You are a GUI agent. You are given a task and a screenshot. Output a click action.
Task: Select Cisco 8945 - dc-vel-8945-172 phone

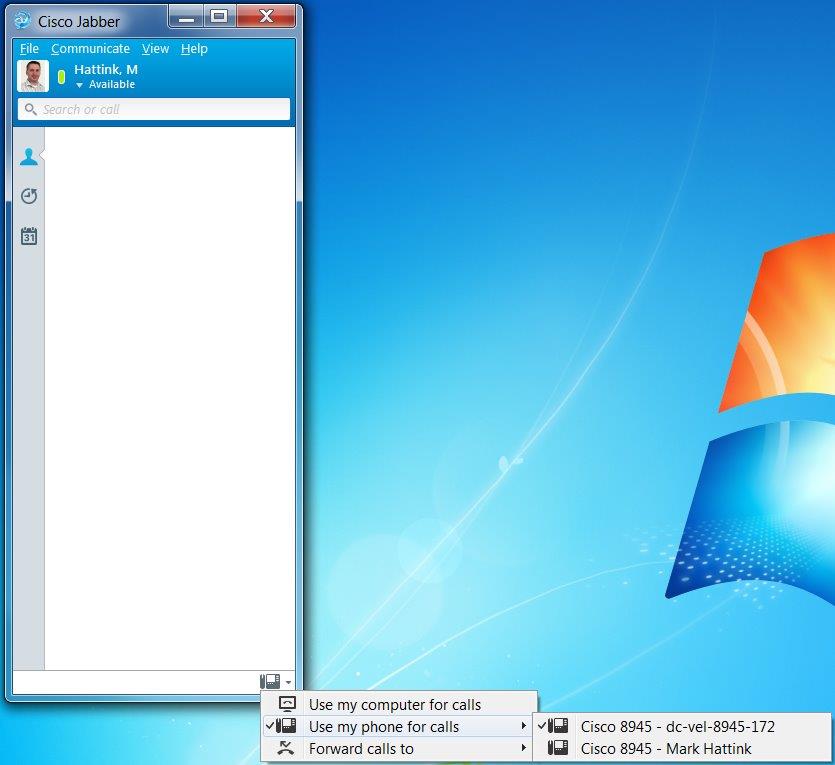[682, 726]
